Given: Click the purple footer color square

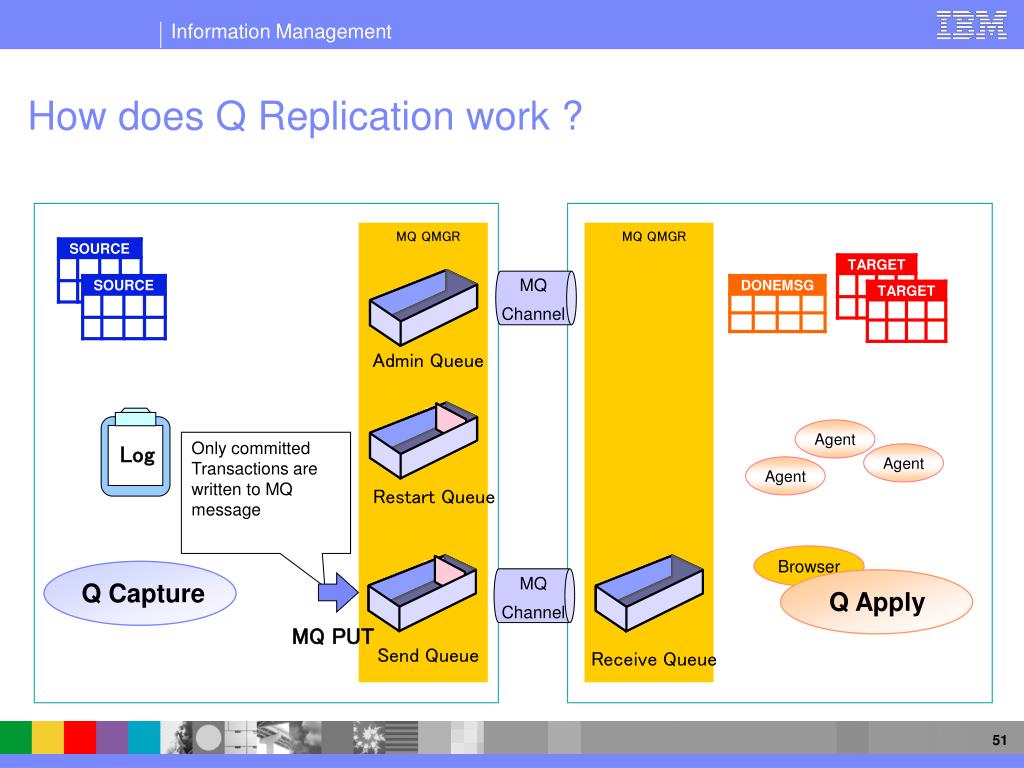Looking at the screenshot, I should (x=112, y=737).
